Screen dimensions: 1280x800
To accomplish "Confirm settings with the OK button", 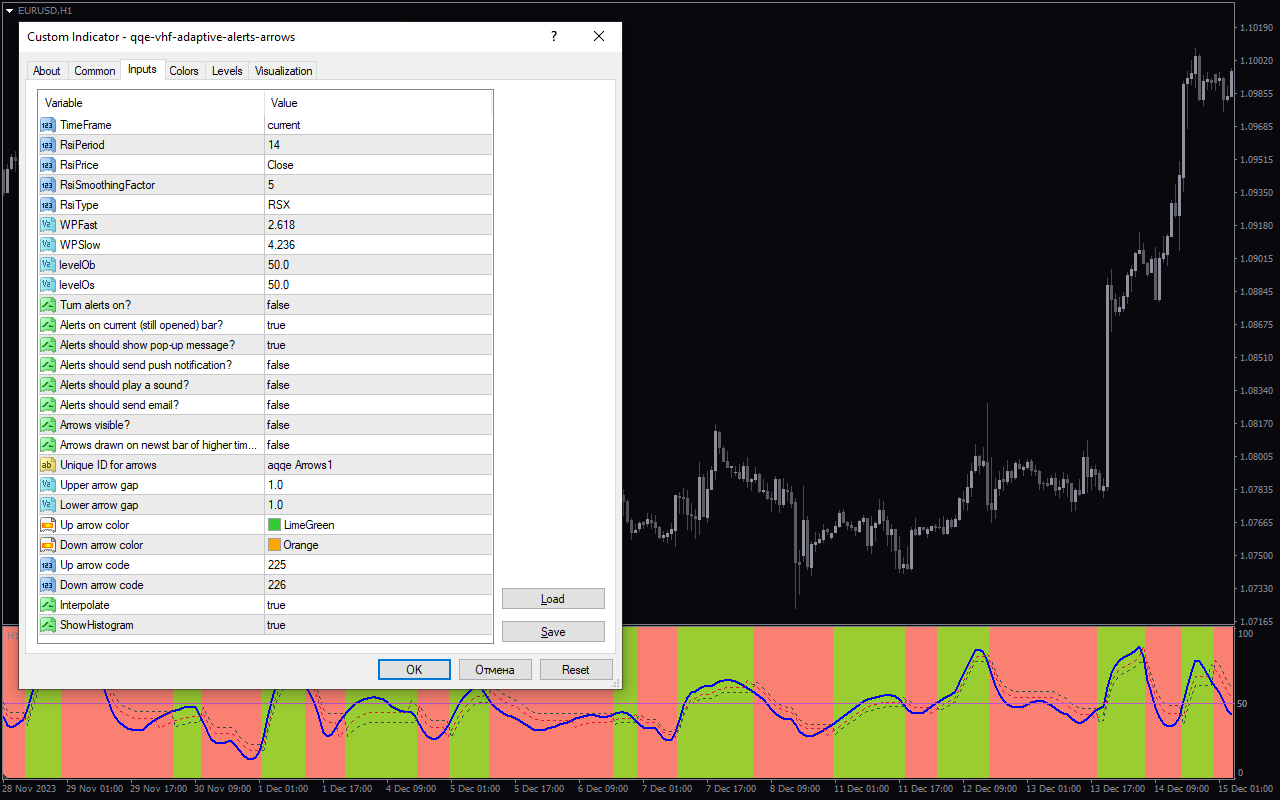I will click(x=414, y=670).
